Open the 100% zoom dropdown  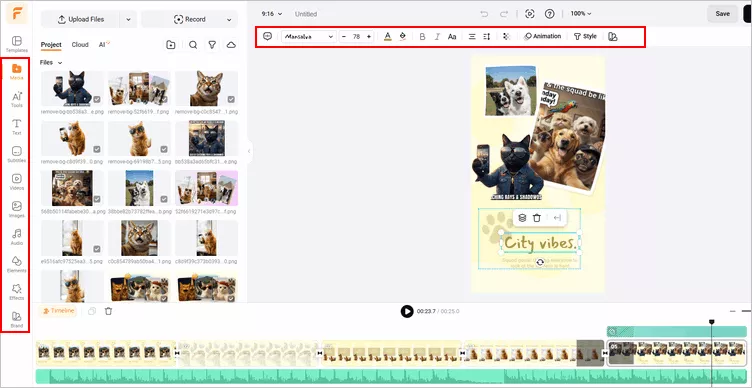click(581, 14)
